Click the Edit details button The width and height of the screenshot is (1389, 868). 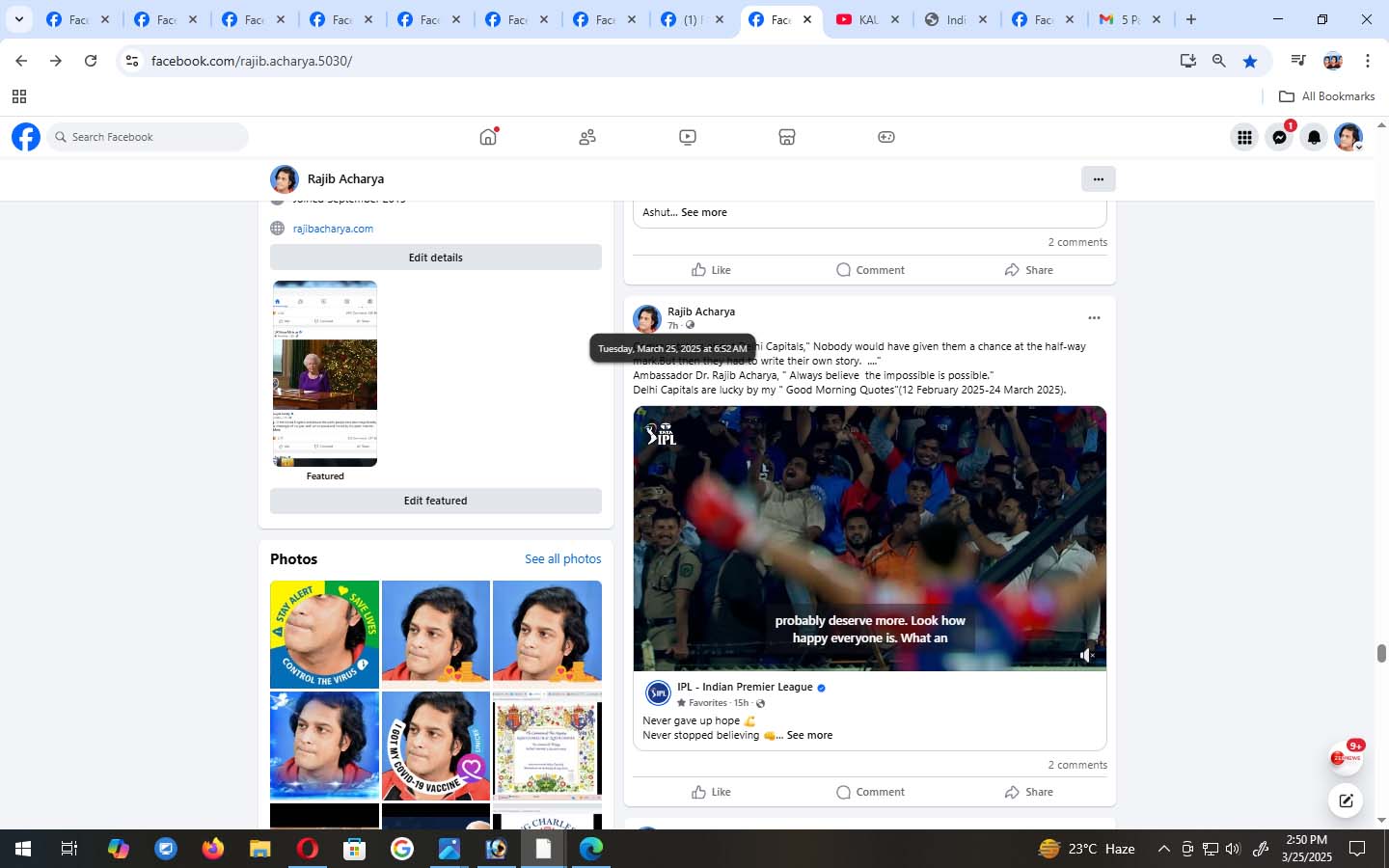tap(436, 258)
